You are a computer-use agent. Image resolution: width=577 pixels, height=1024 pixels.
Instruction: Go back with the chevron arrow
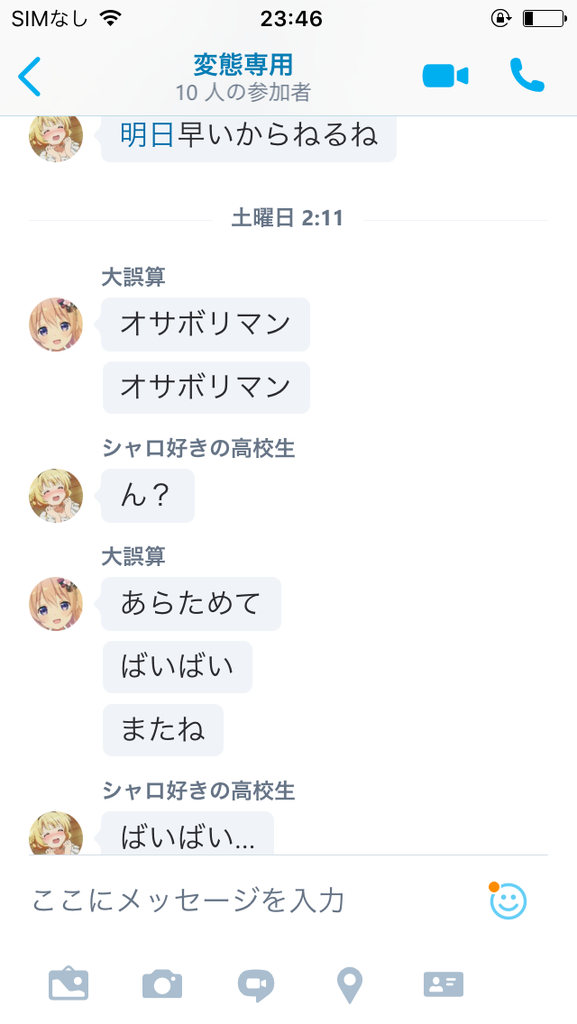[x=29, y=76]
